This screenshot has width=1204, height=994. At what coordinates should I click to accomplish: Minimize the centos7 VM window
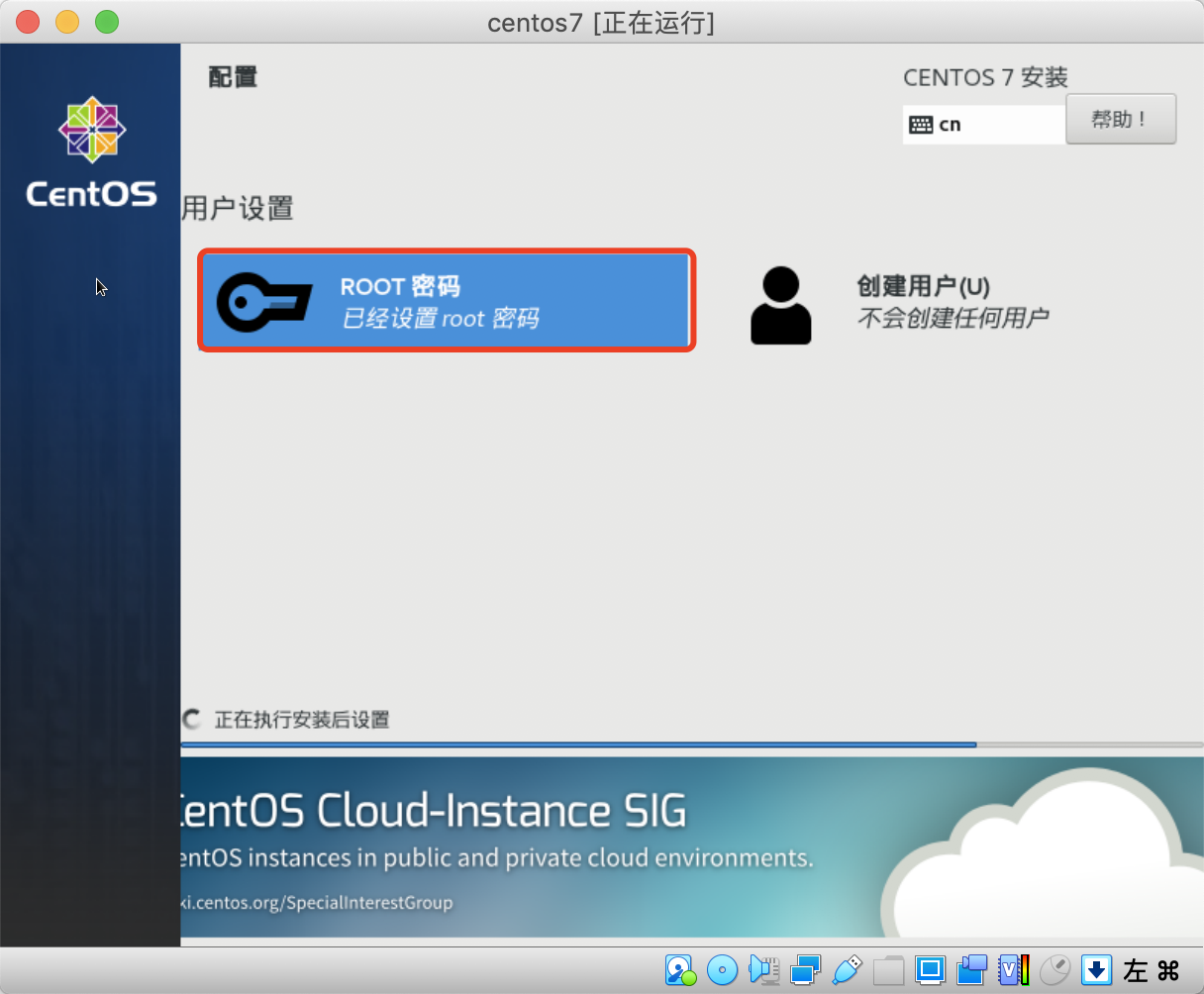click(67, 21)
